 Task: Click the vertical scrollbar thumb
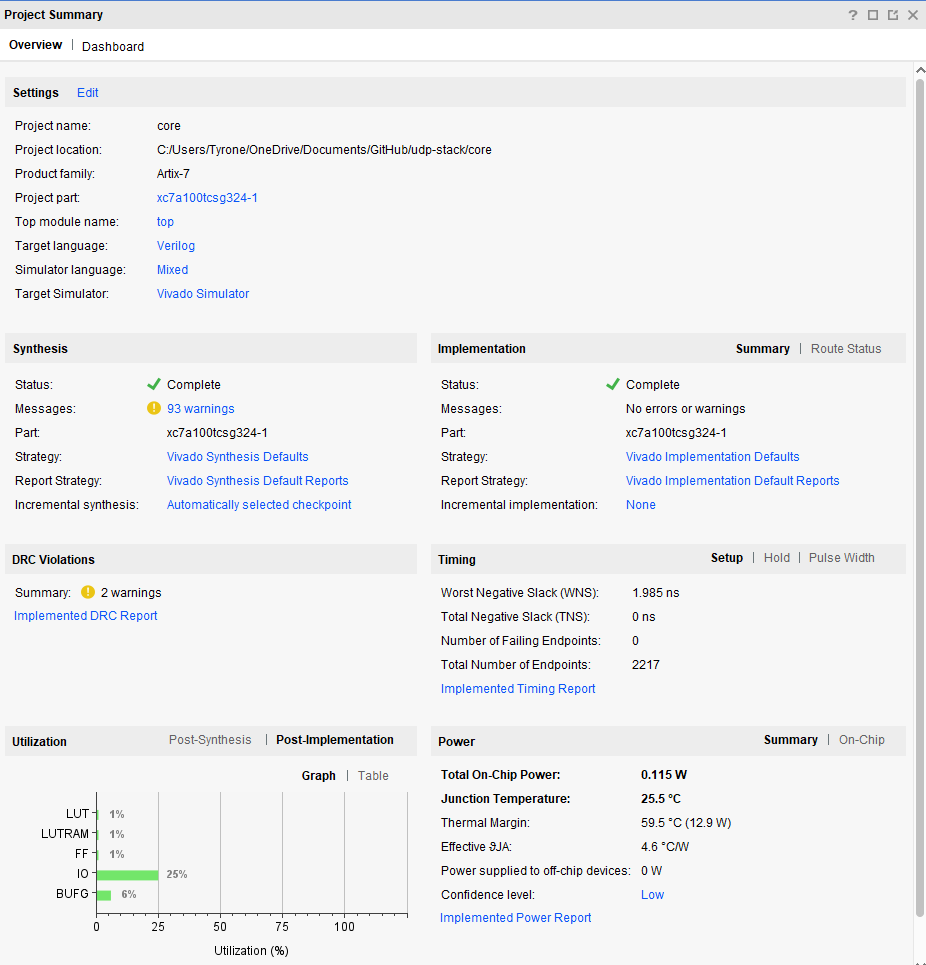coord(920,499)
